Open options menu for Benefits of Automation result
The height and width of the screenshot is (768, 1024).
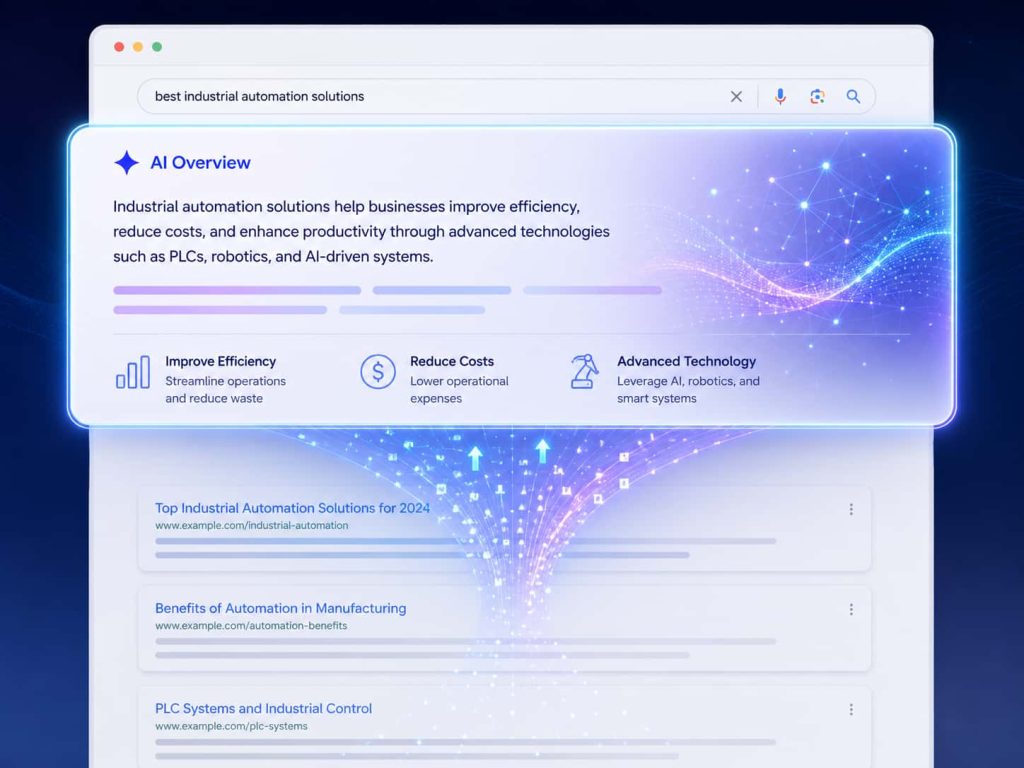tap(851, 609)
